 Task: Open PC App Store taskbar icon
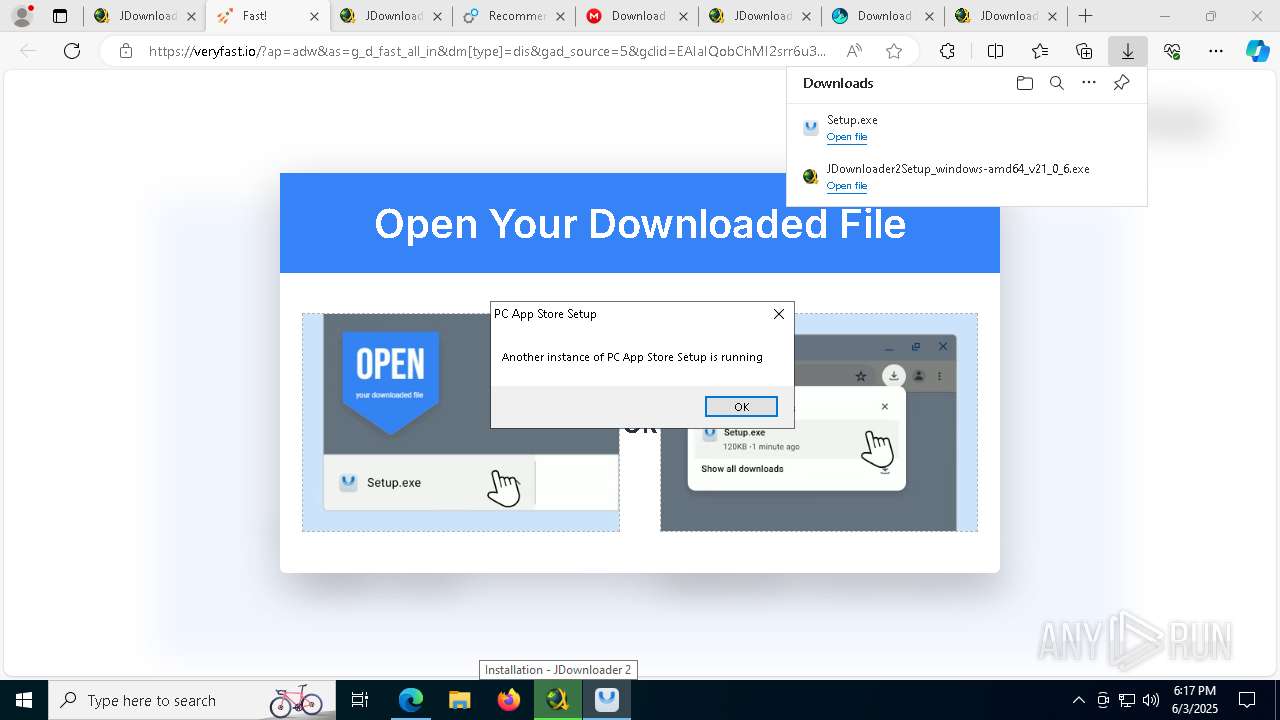click(607, 700)
